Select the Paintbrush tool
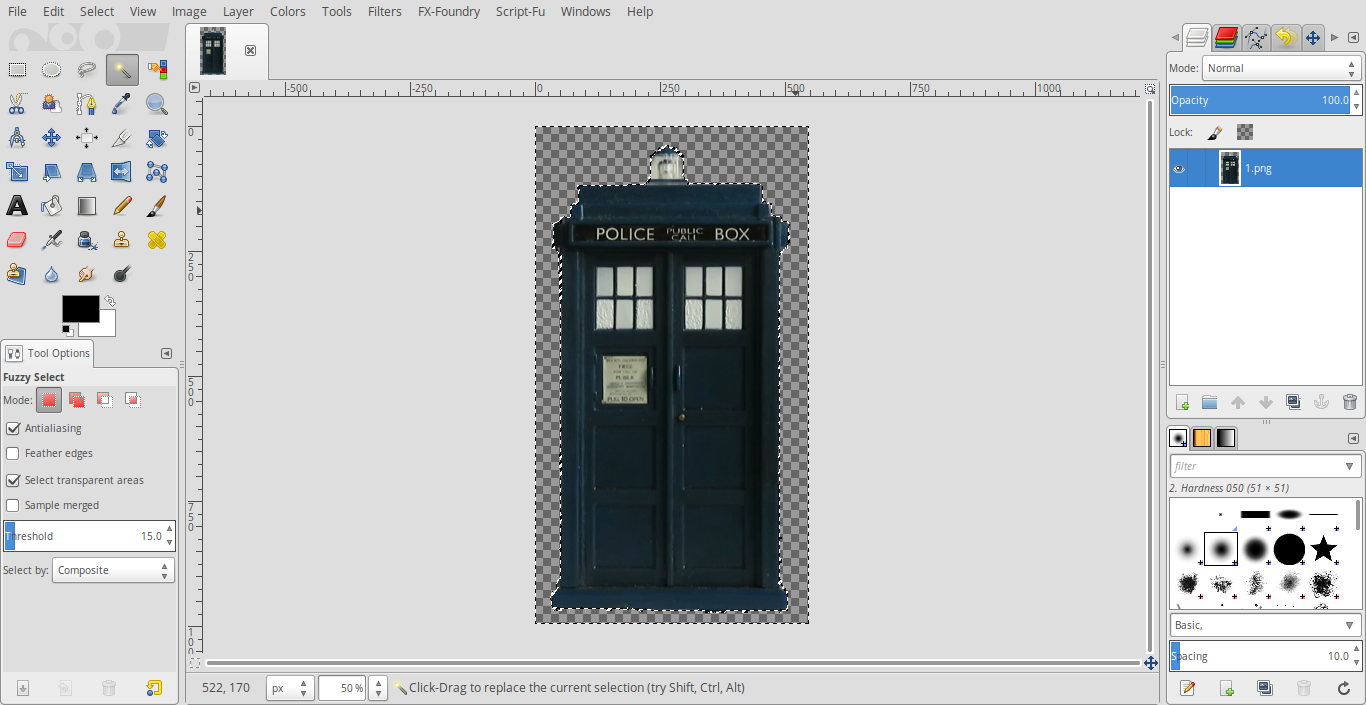Image resolution: width=1366 pixels, height=705 pixels. [x=157, y=206]
